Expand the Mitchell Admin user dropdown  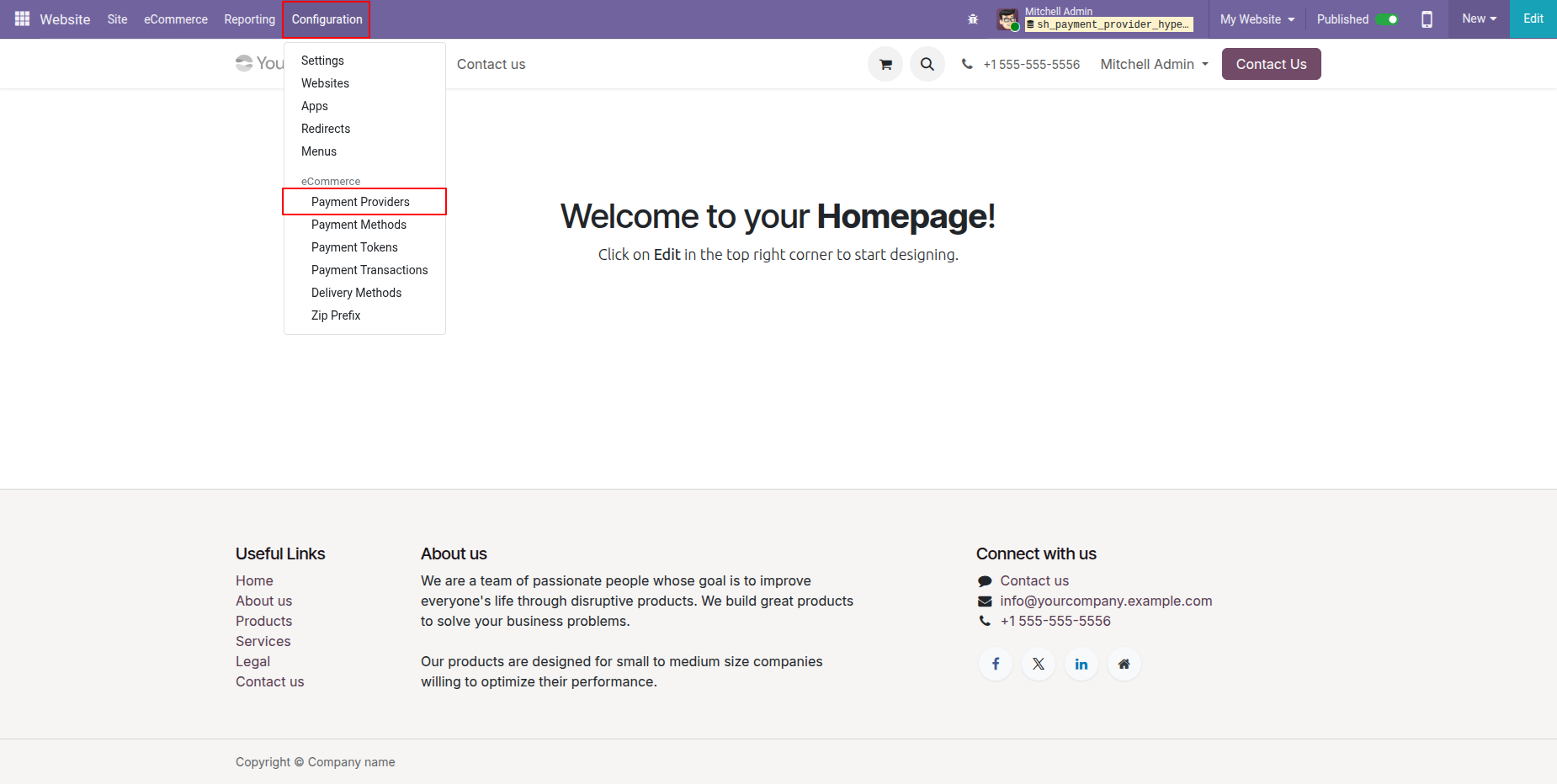click(1154, 64)
